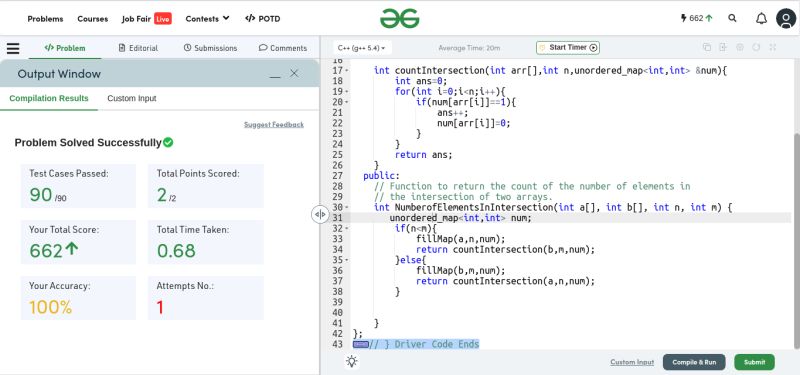Click the editor vertical scrollbar
Viewport: 800px width, 375px height.
point(796,240)
